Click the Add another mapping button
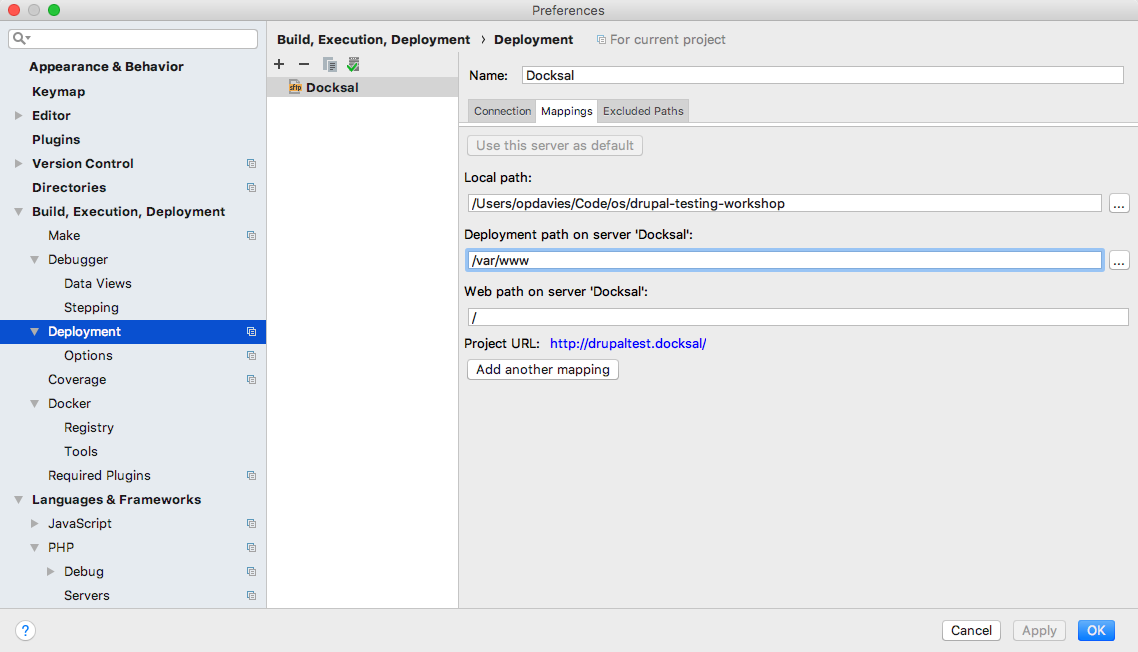The image size is (1138, 652). [x=543, y=369]
